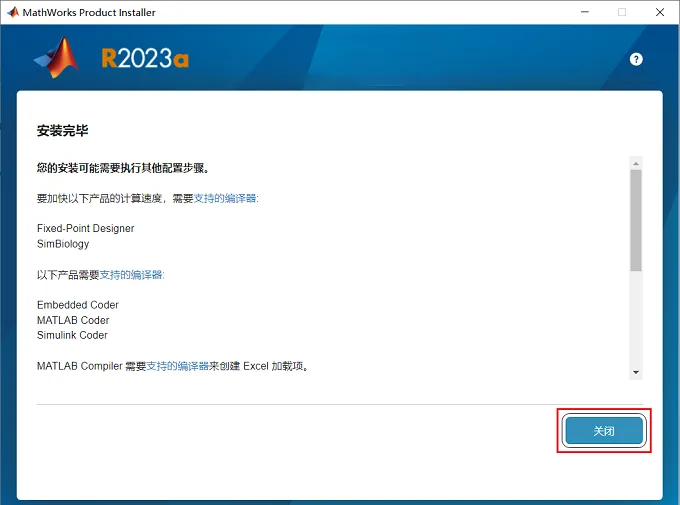The height and width of the screenshot is (505, 680).
Task: Open 支持的编译器 link after 以下产品需要
Action: click(x=131, y=275)
